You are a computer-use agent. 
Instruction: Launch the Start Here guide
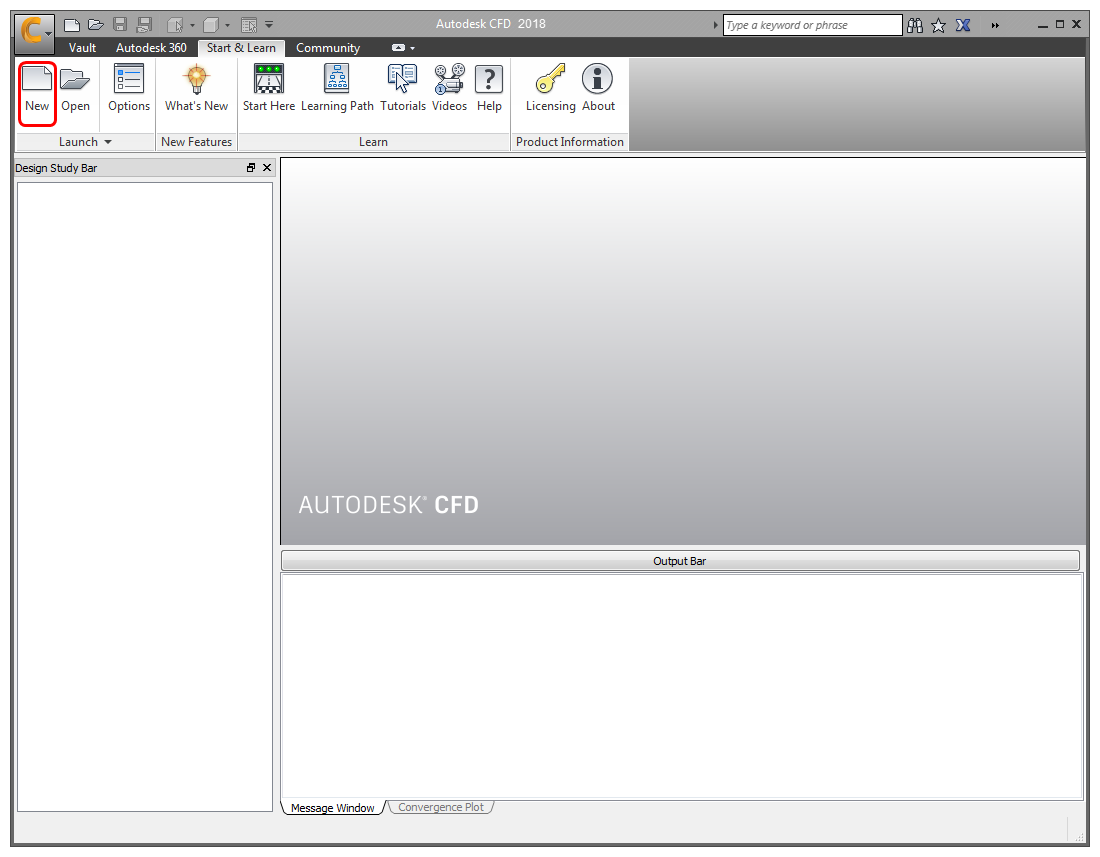269,88
